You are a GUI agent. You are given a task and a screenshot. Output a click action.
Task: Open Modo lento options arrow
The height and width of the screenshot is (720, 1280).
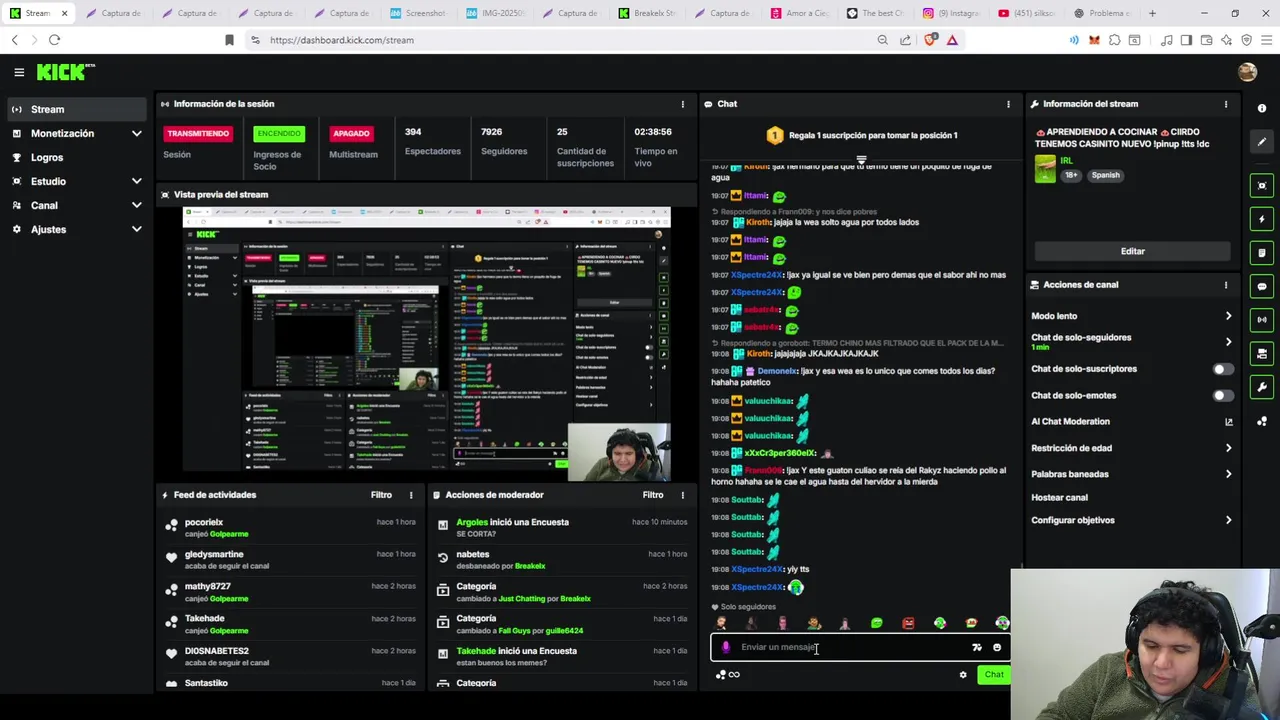(1228, 316)
